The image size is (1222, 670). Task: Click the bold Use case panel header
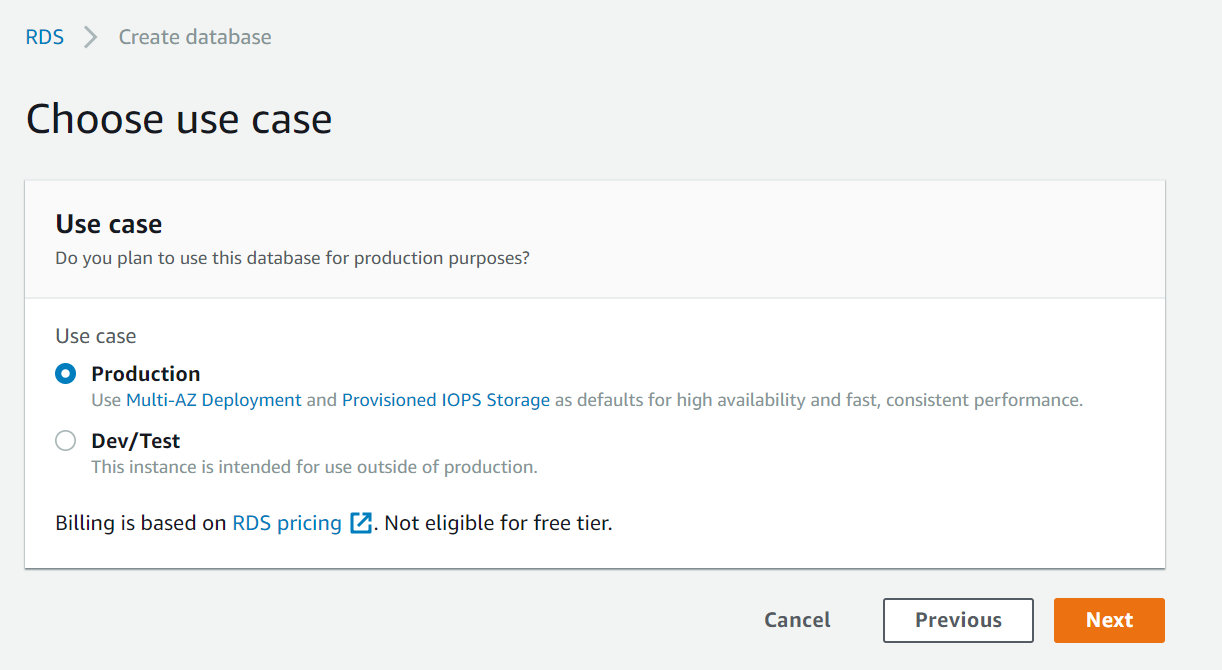point(109,224)
